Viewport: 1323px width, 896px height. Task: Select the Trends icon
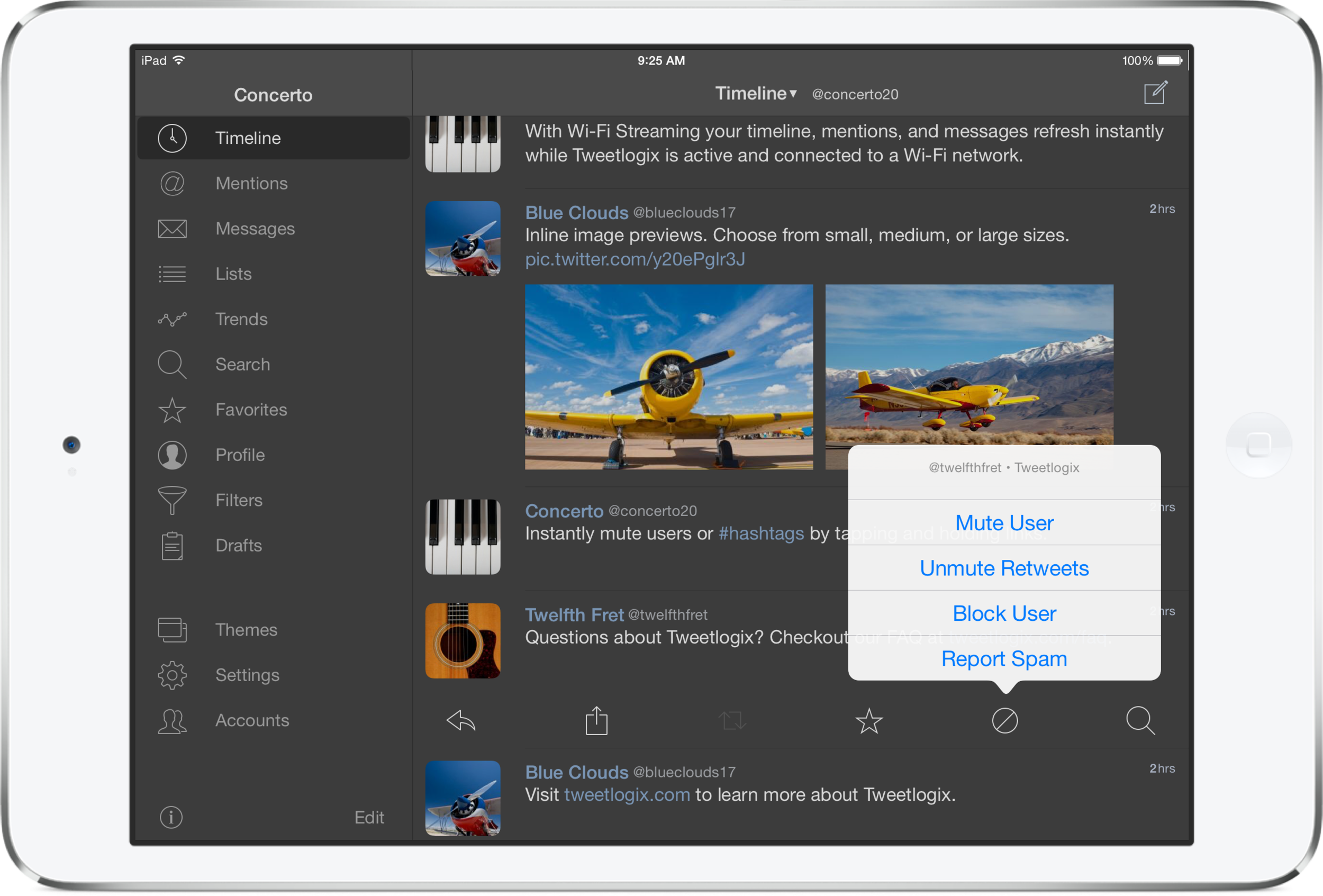[x=171, y=319]
